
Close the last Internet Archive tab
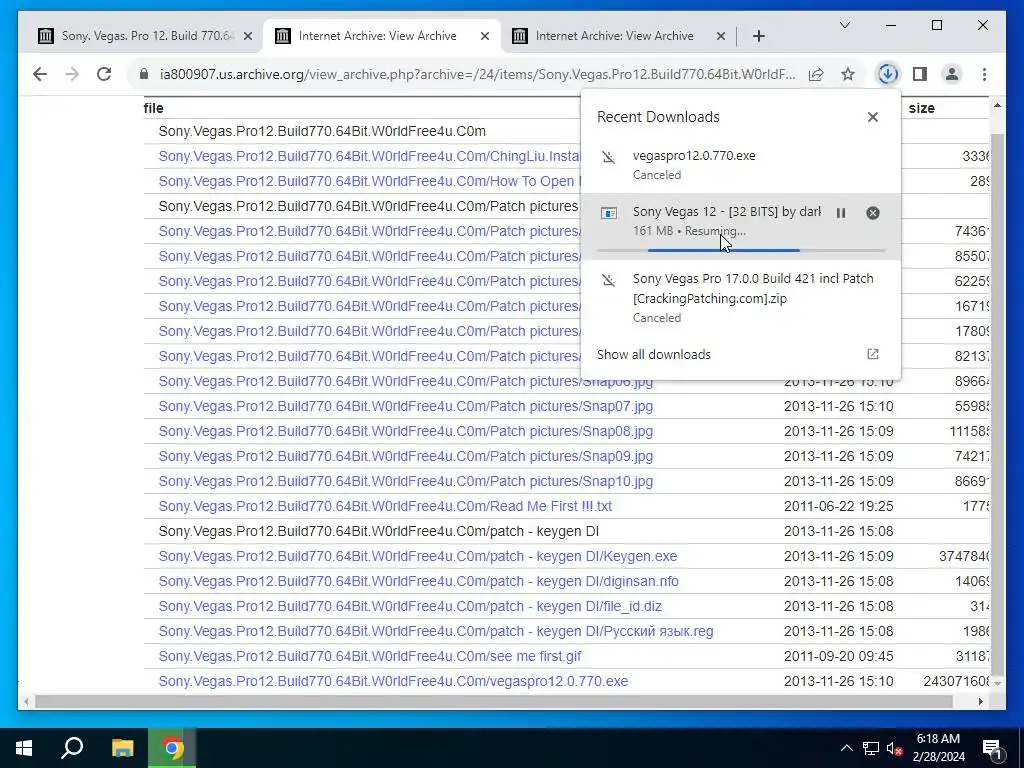(721, 36)
